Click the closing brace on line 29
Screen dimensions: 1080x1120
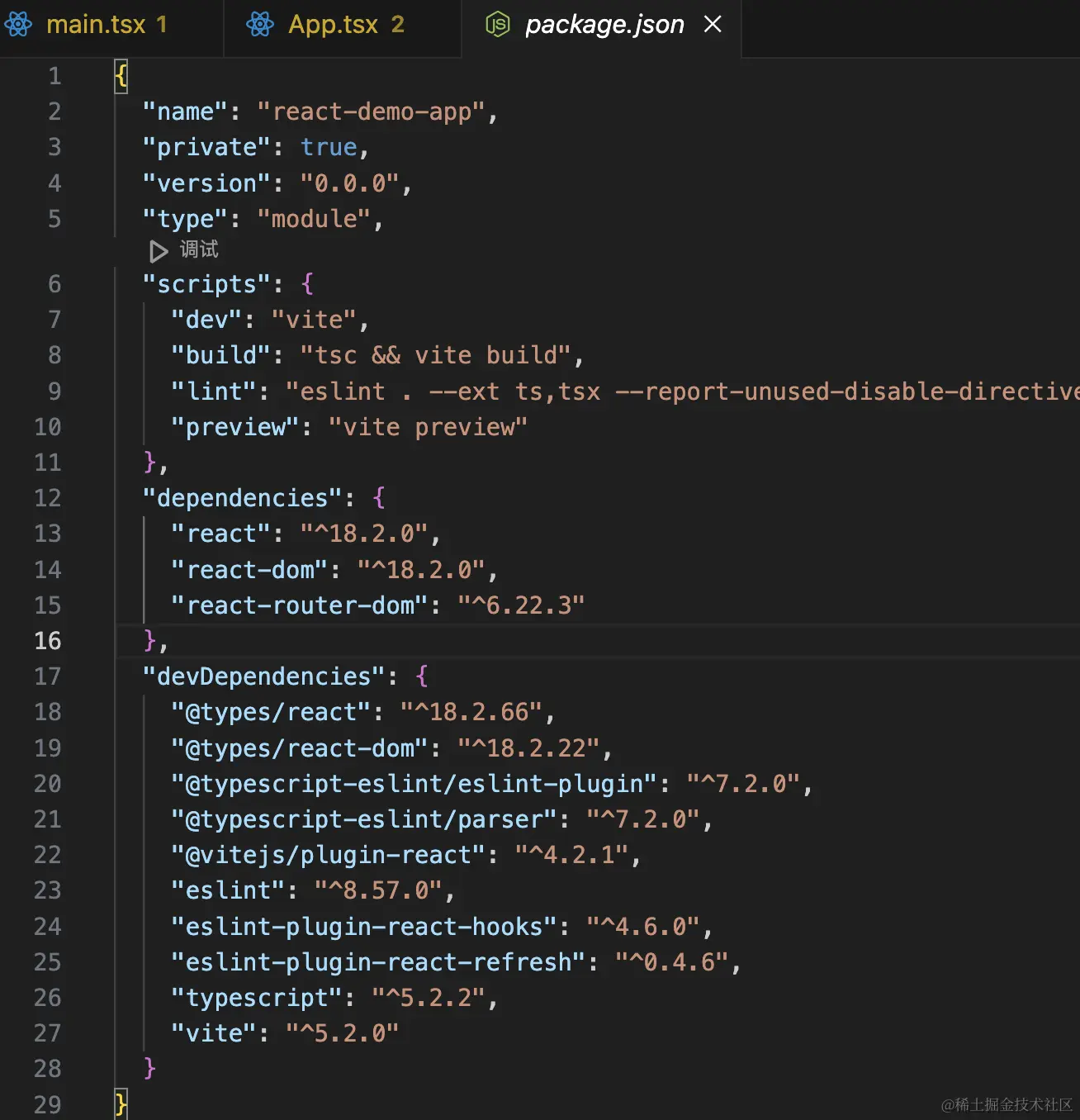click(121, 1104)
